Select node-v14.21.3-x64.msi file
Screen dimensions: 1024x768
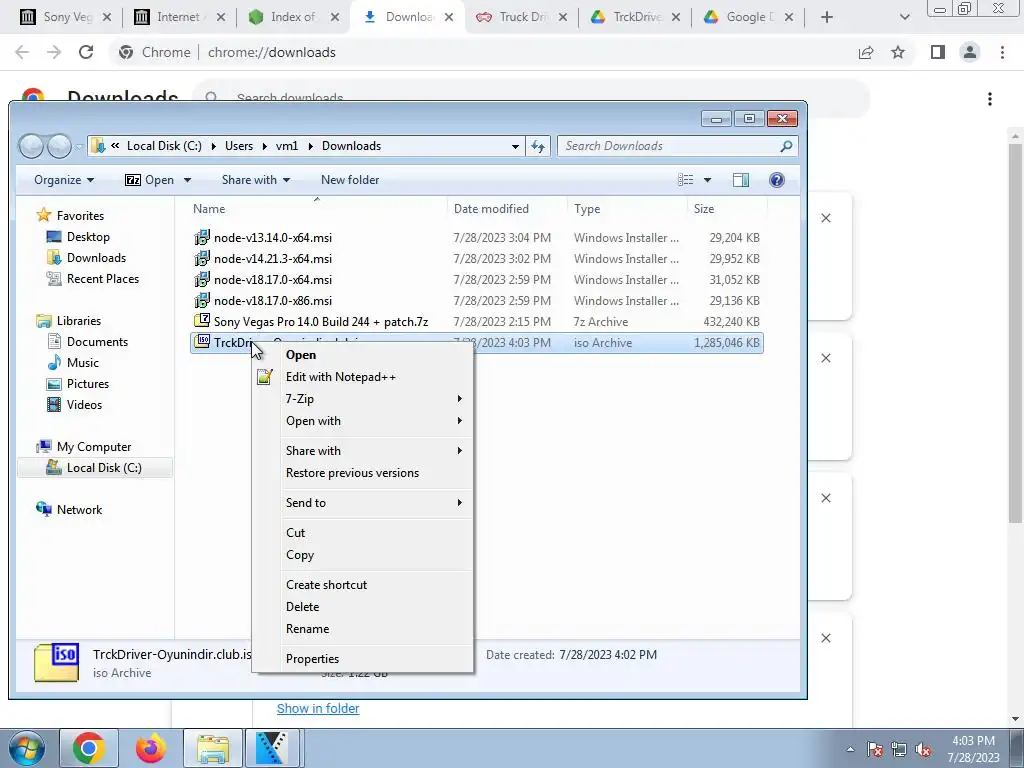272,259
